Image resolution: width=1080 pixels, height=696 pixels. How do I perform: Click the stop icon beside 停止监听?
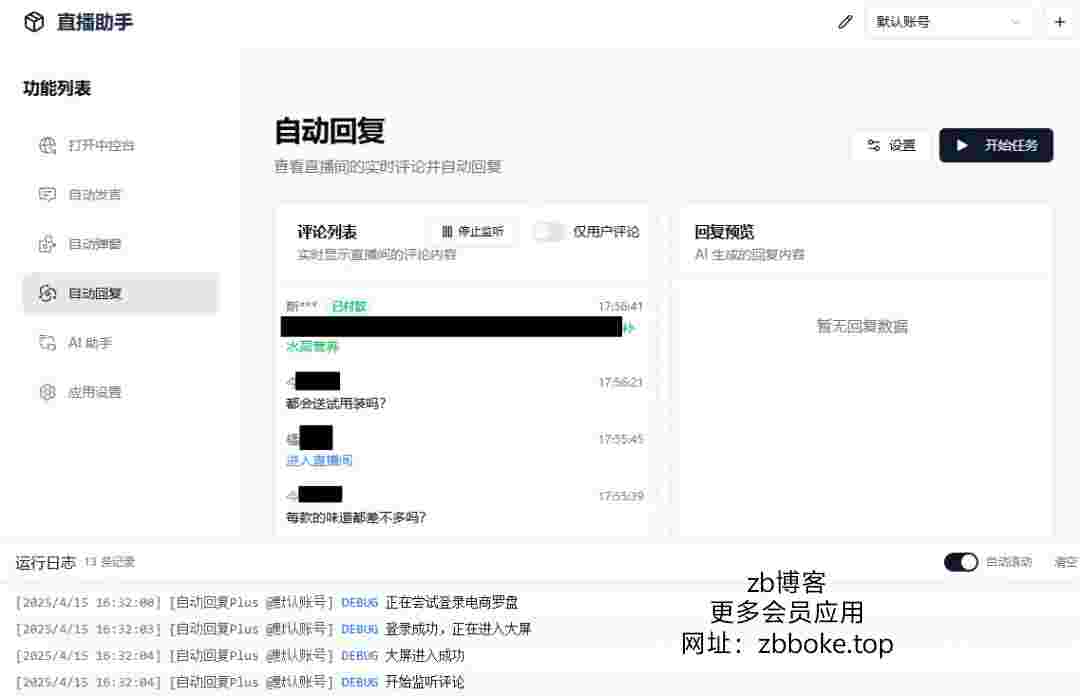[447, 232]
